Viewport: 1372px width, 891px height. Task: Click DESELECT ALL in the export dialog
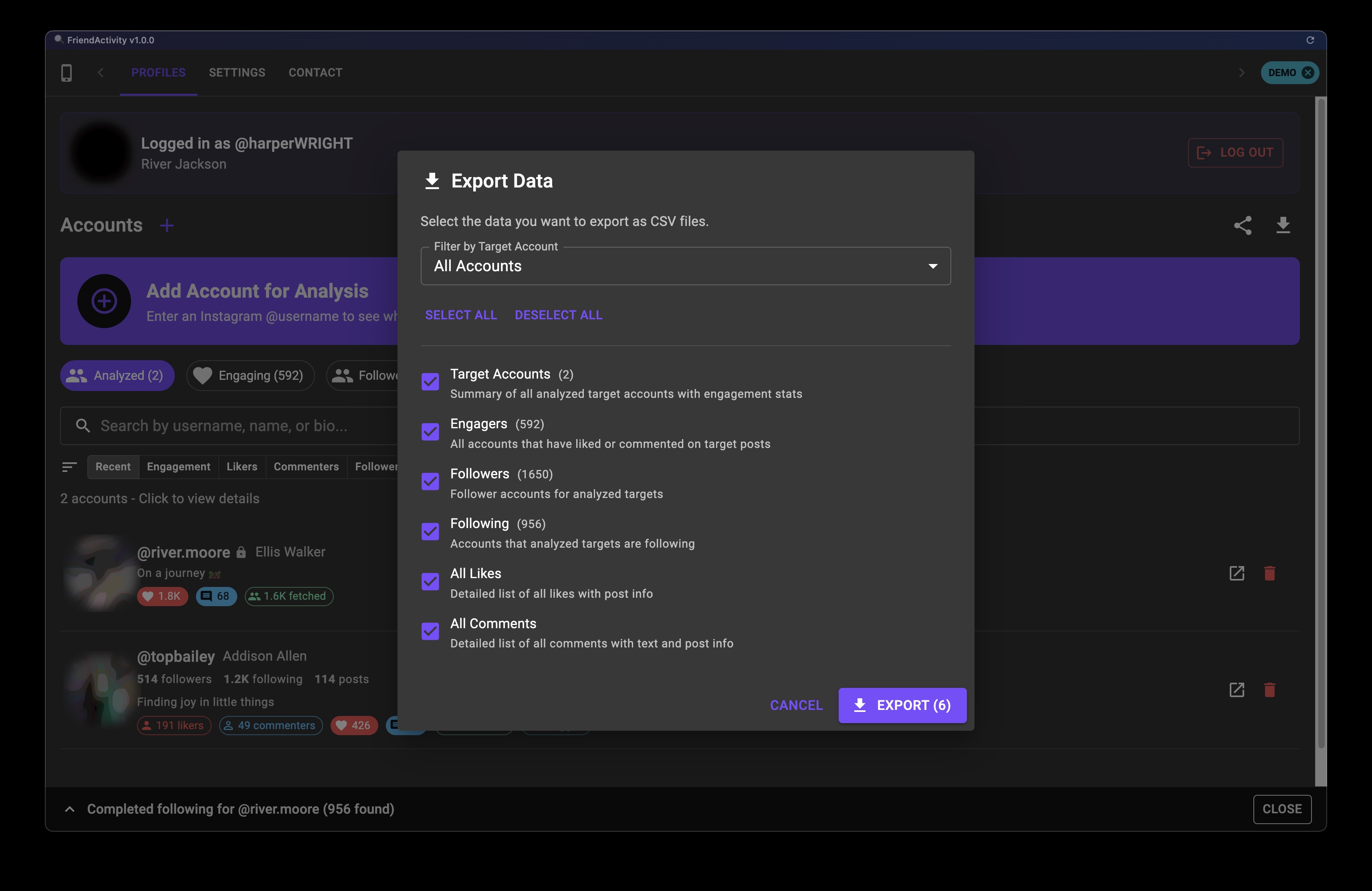click(558, 314)
